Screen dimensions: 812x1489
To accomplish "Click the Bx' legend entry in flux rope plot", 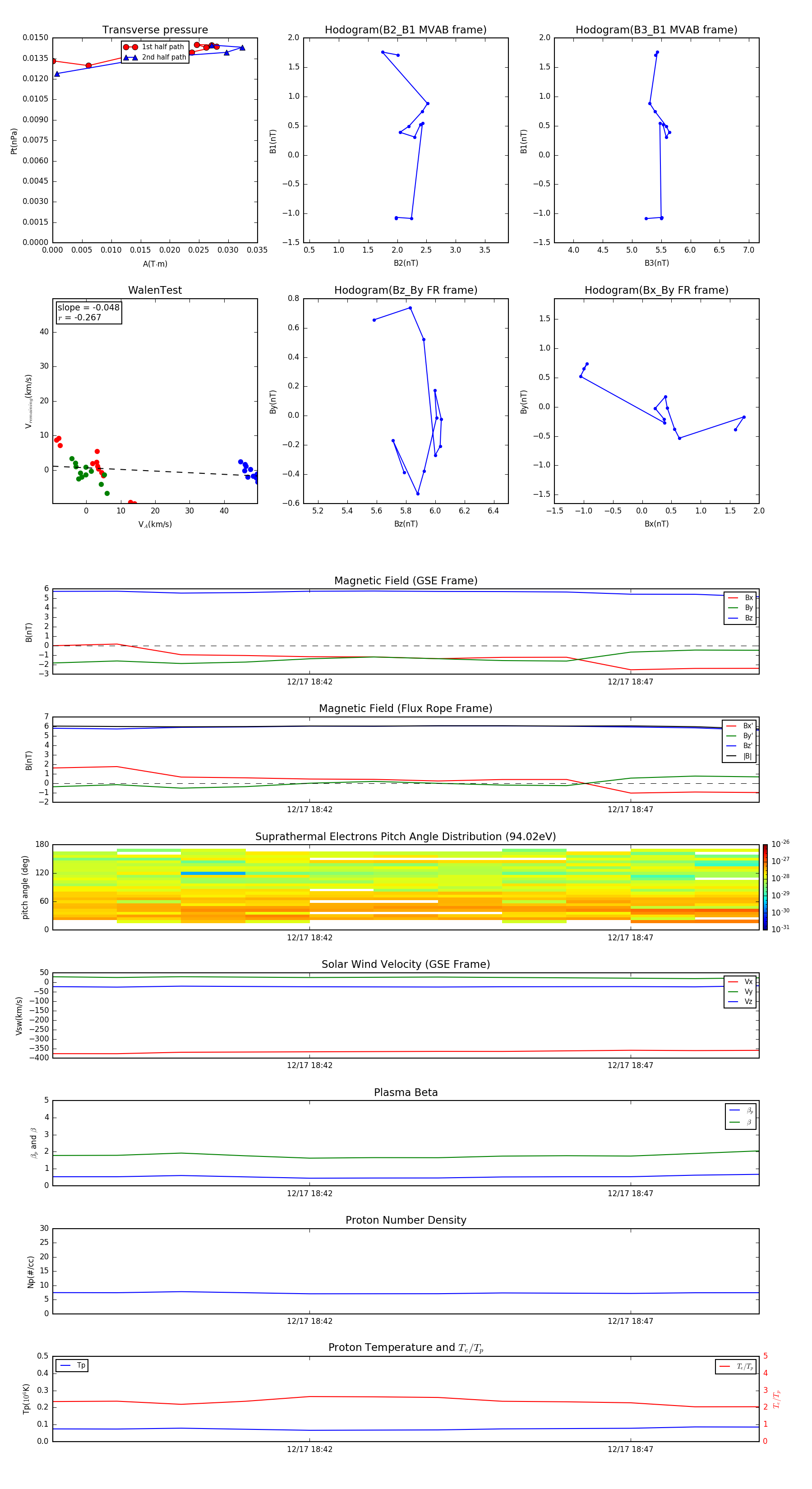I will pyautogui.click(x=740, y=726).
